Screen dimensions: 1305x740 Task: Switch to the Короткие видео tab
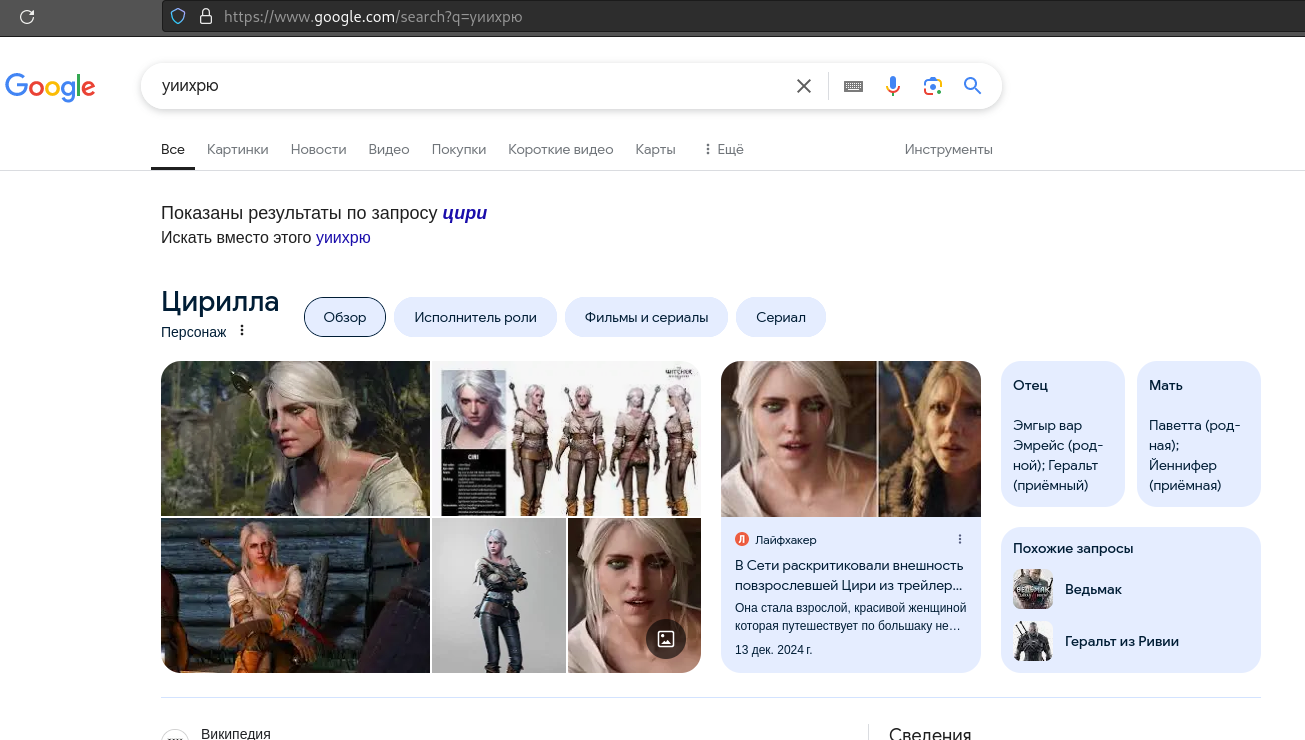tap(561, 149)
